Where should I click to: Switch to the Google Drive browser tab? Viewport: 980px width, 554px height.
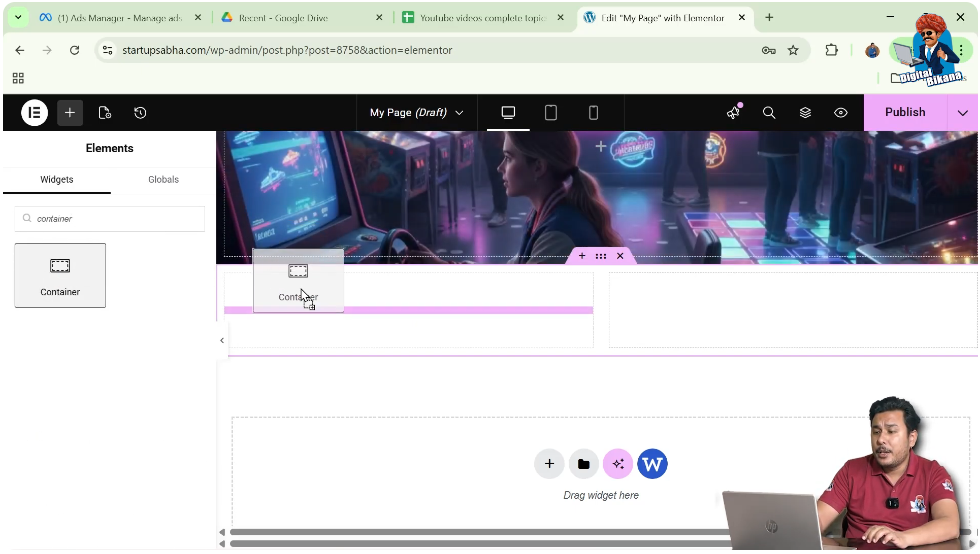coord(300,18)
